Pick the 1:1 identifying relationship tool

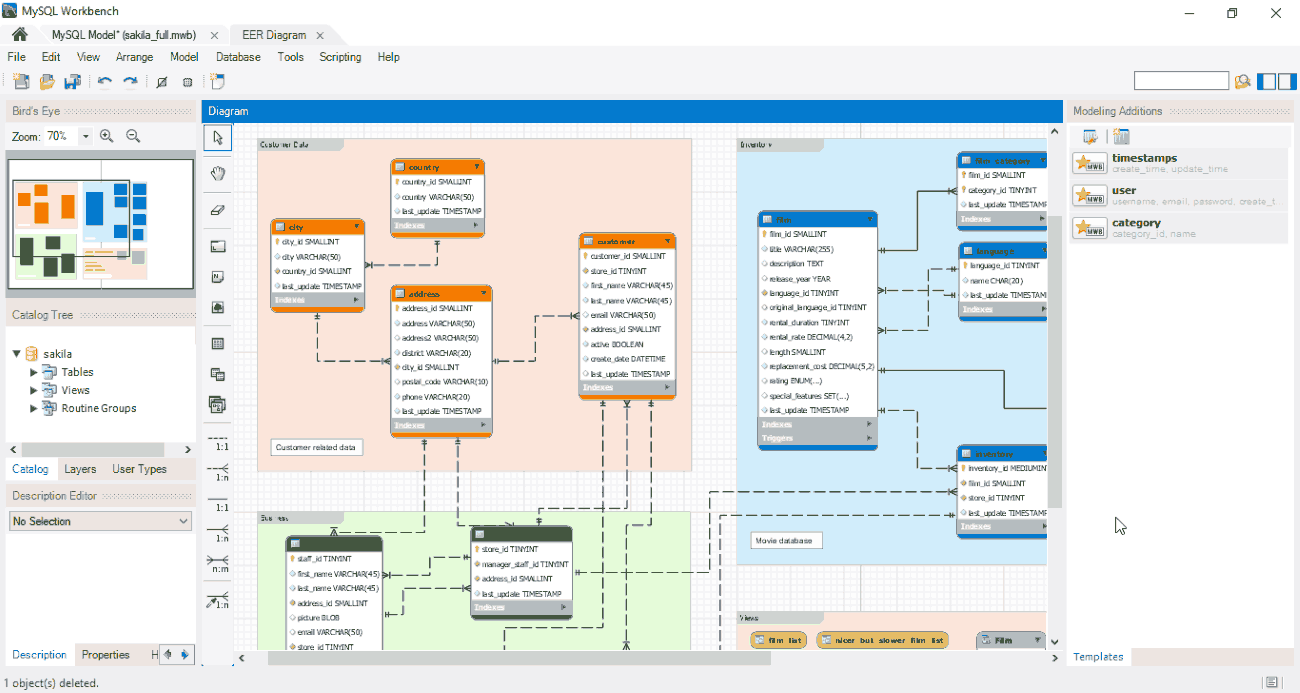coord(218,503)
